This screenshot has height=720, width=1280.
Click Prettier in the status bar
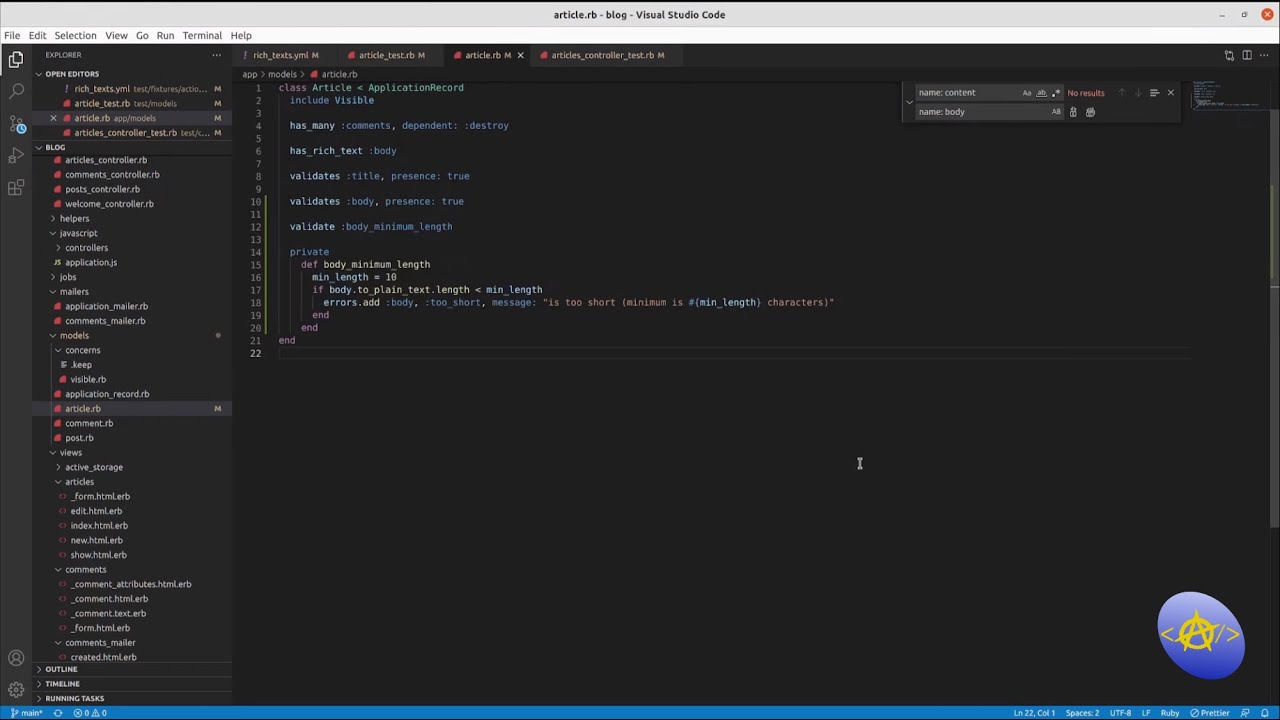tap(1210, 713)
